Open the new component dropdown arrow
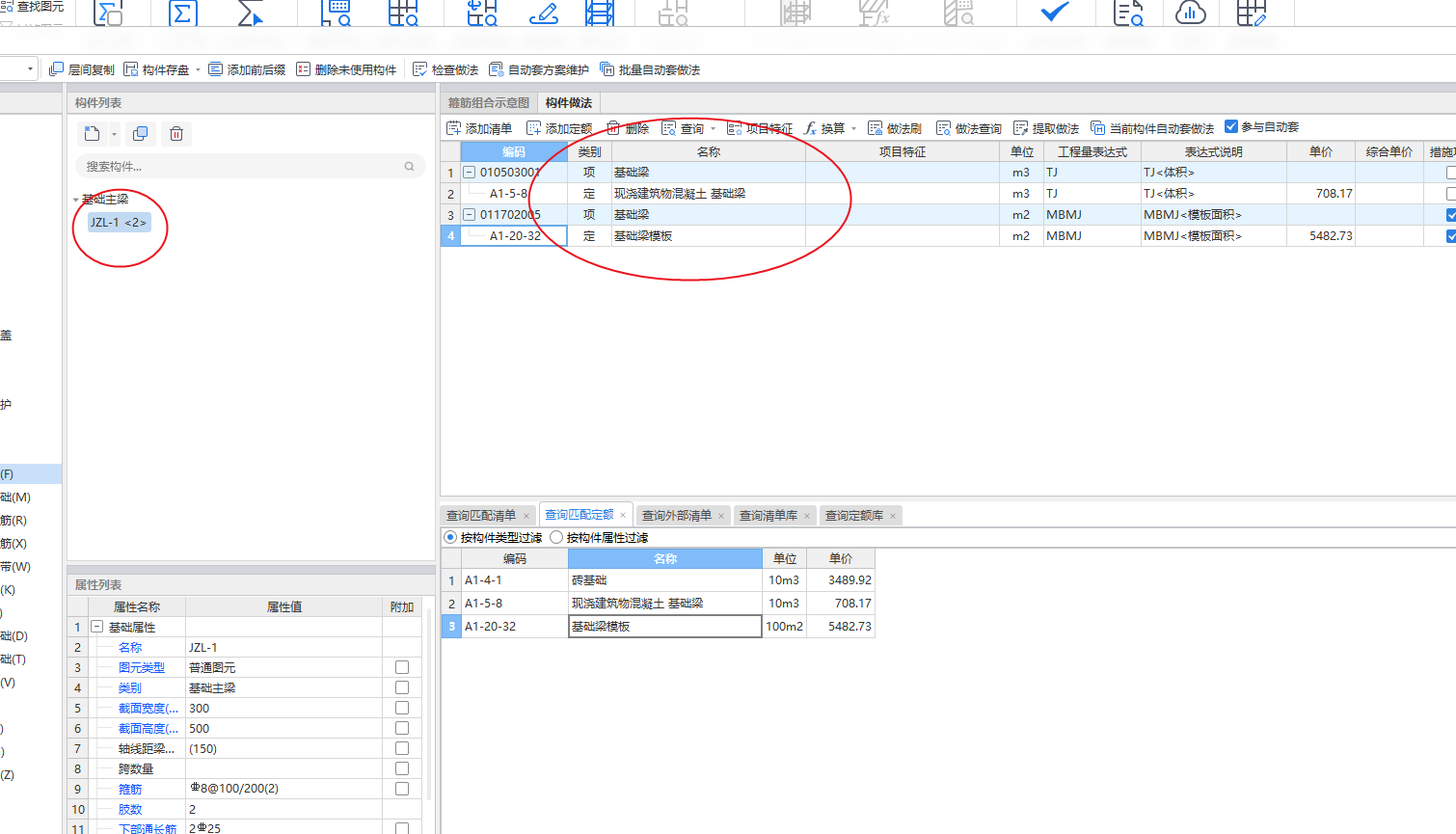Screen dimensions: 1456x834 (114, 134)
